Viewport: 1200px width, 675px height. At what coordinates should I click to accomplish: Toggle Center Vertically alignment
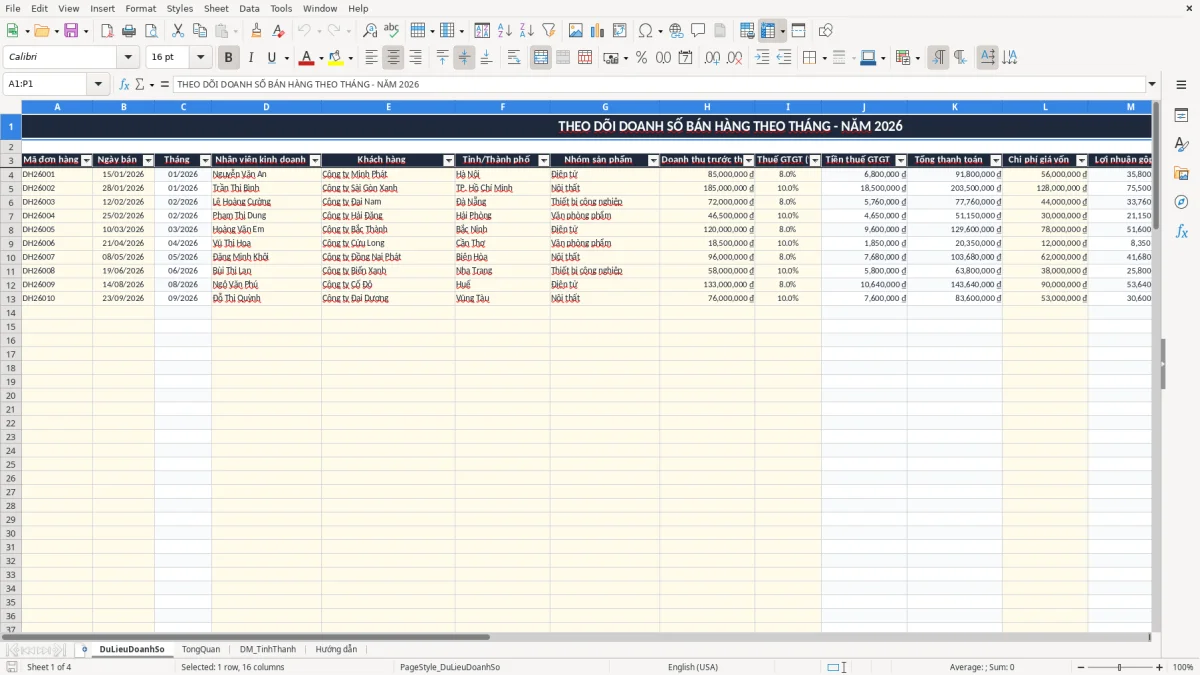(464, 58)
